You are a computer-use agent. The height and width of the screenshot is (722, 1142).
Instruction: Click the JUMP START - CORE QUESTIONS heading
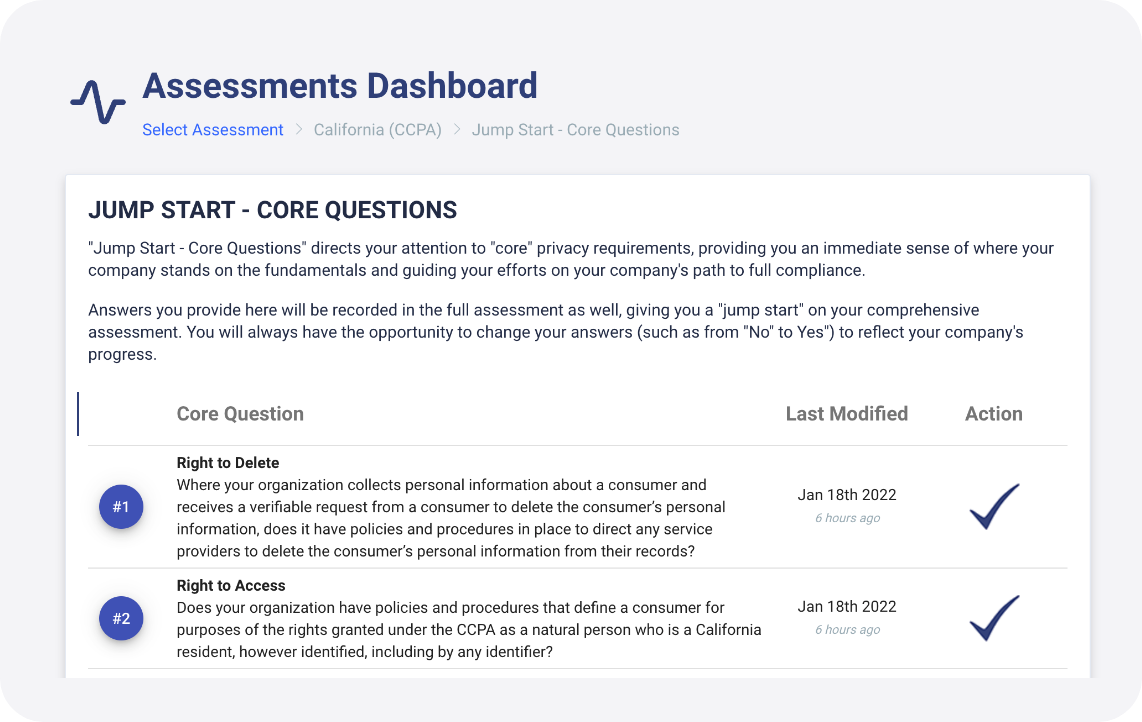pos(273,210)
